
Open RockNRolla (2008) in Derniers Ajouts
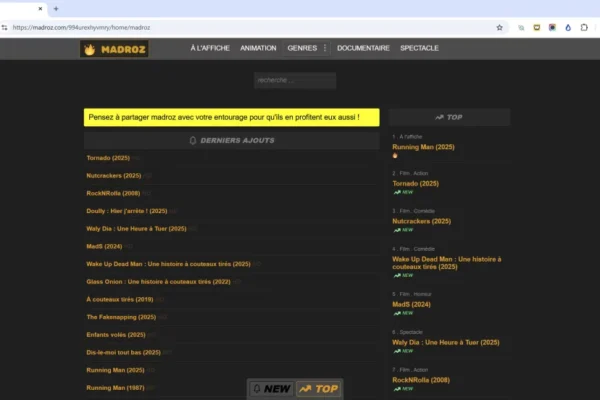click(113, 193)
